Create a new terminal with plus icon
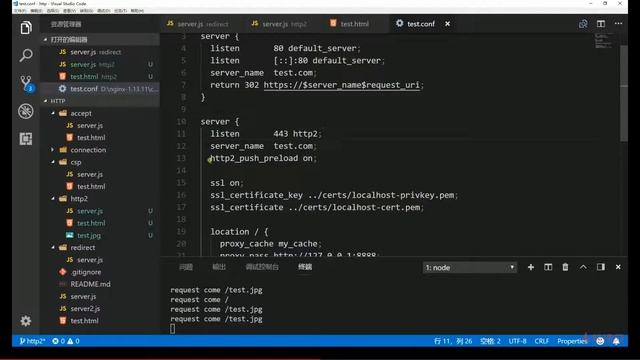 tap(531, 267)
